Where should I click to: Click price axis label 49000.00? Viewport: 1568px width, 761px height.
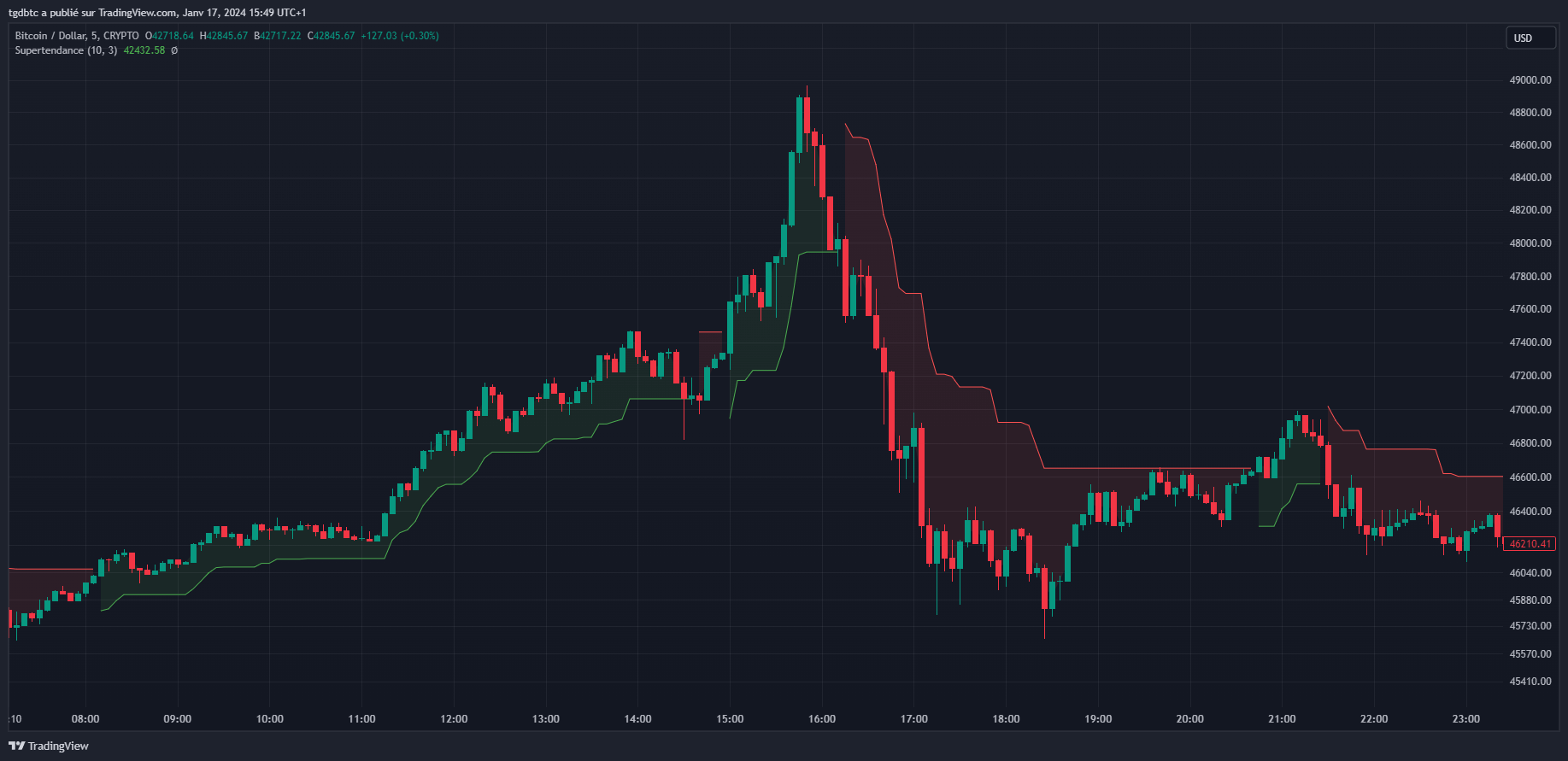(1530, 80)
